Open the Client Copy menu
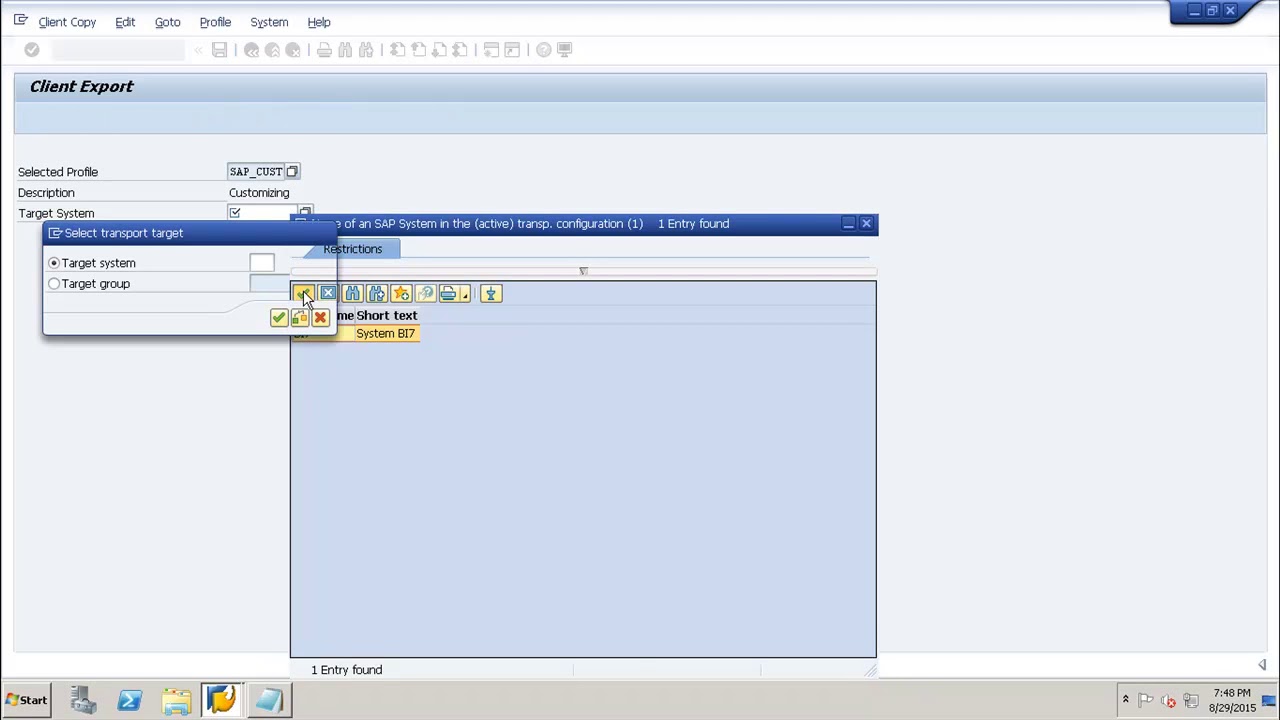Image resolution: width=1280 pixels, height=720 pixels. (67, 22)
